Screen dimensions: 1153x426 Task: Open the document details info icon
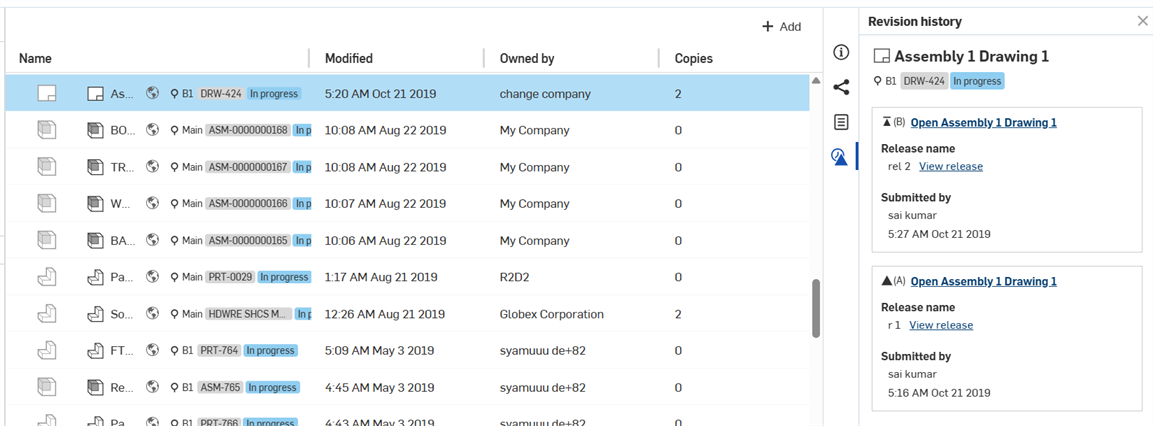tap(841, 52)
